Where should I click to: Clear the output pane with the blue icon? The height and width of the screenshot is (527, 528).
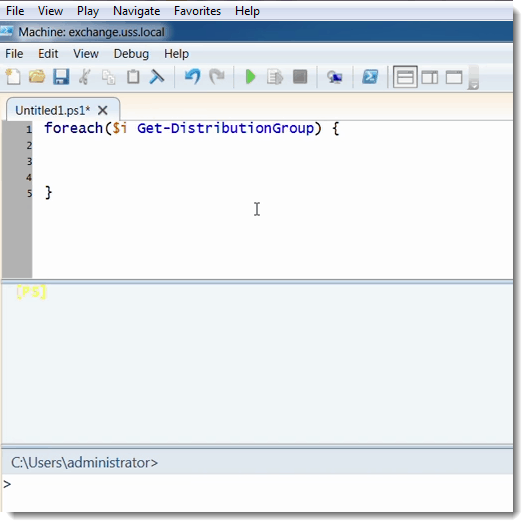157,77
